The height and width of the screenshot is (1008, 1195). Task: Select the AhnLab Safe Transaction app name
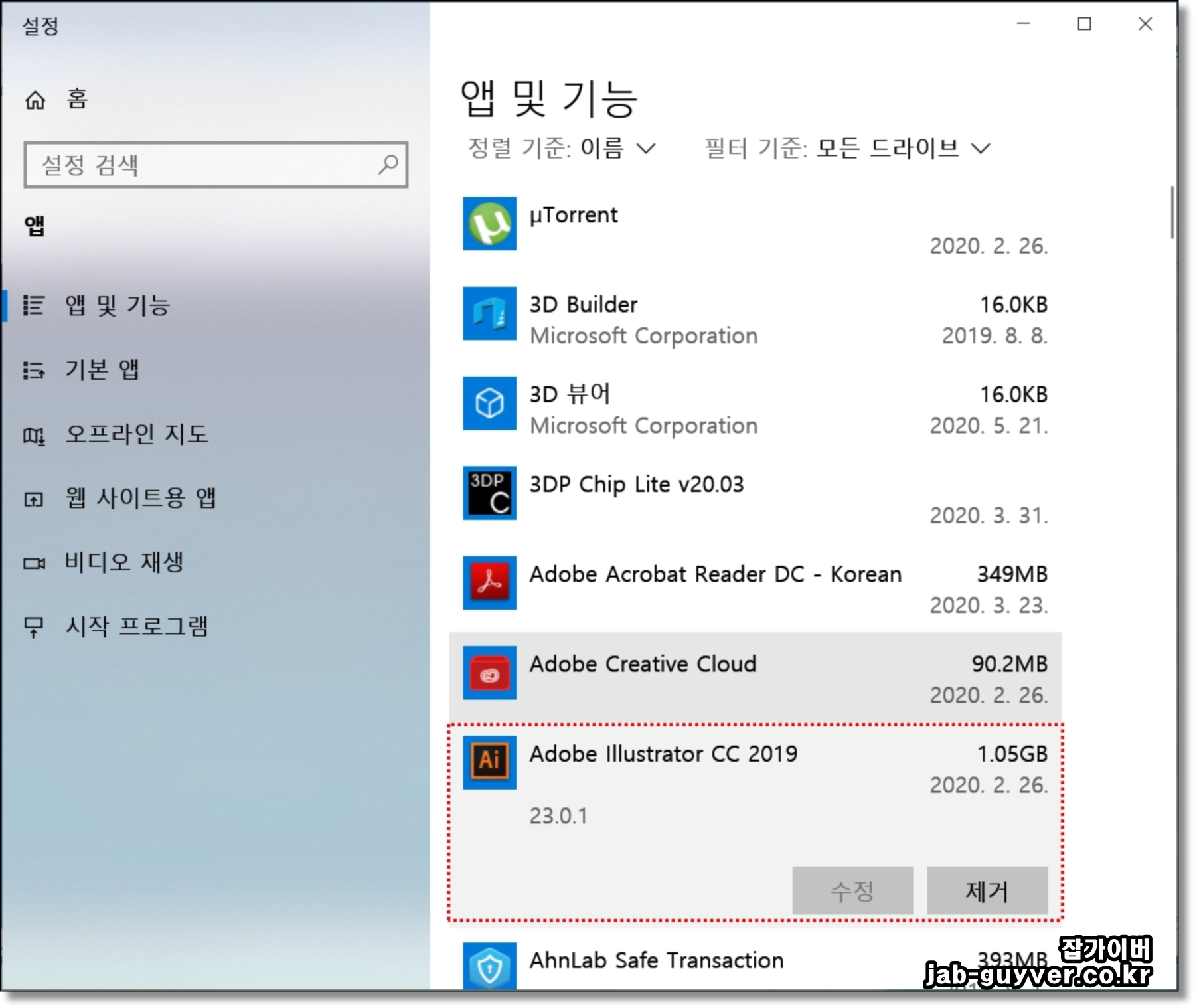pos(657,960)
